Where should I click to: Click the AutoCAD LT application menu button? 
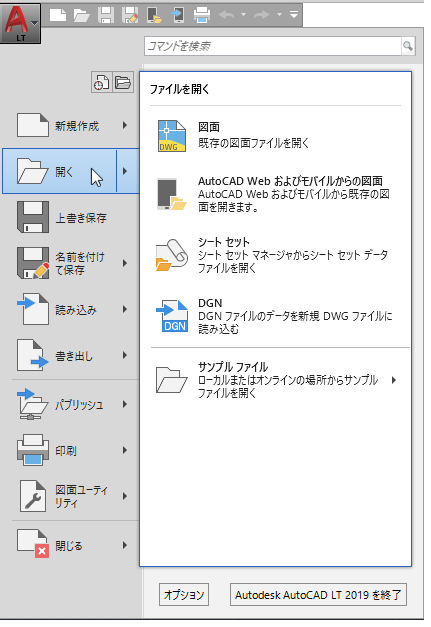(20, 23)
